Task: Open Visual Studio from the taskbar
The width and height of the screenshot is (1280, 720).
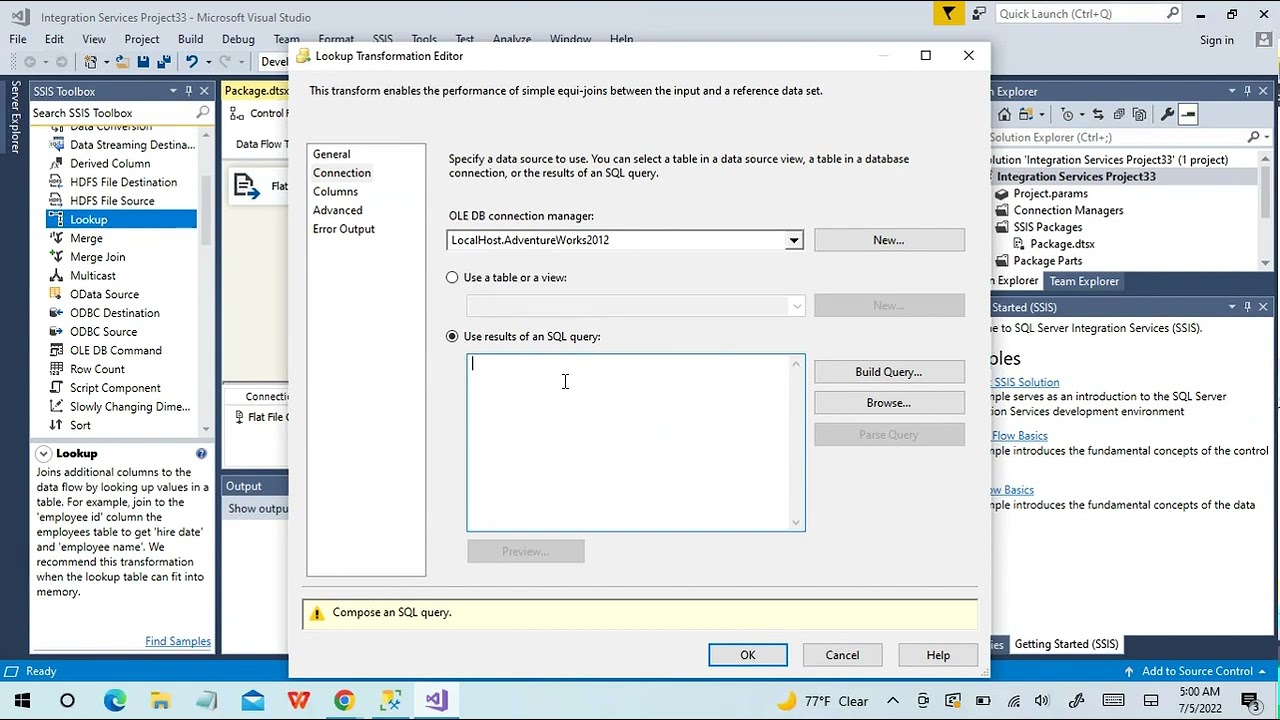Action: pyautogui.click(x=436, y=700)
